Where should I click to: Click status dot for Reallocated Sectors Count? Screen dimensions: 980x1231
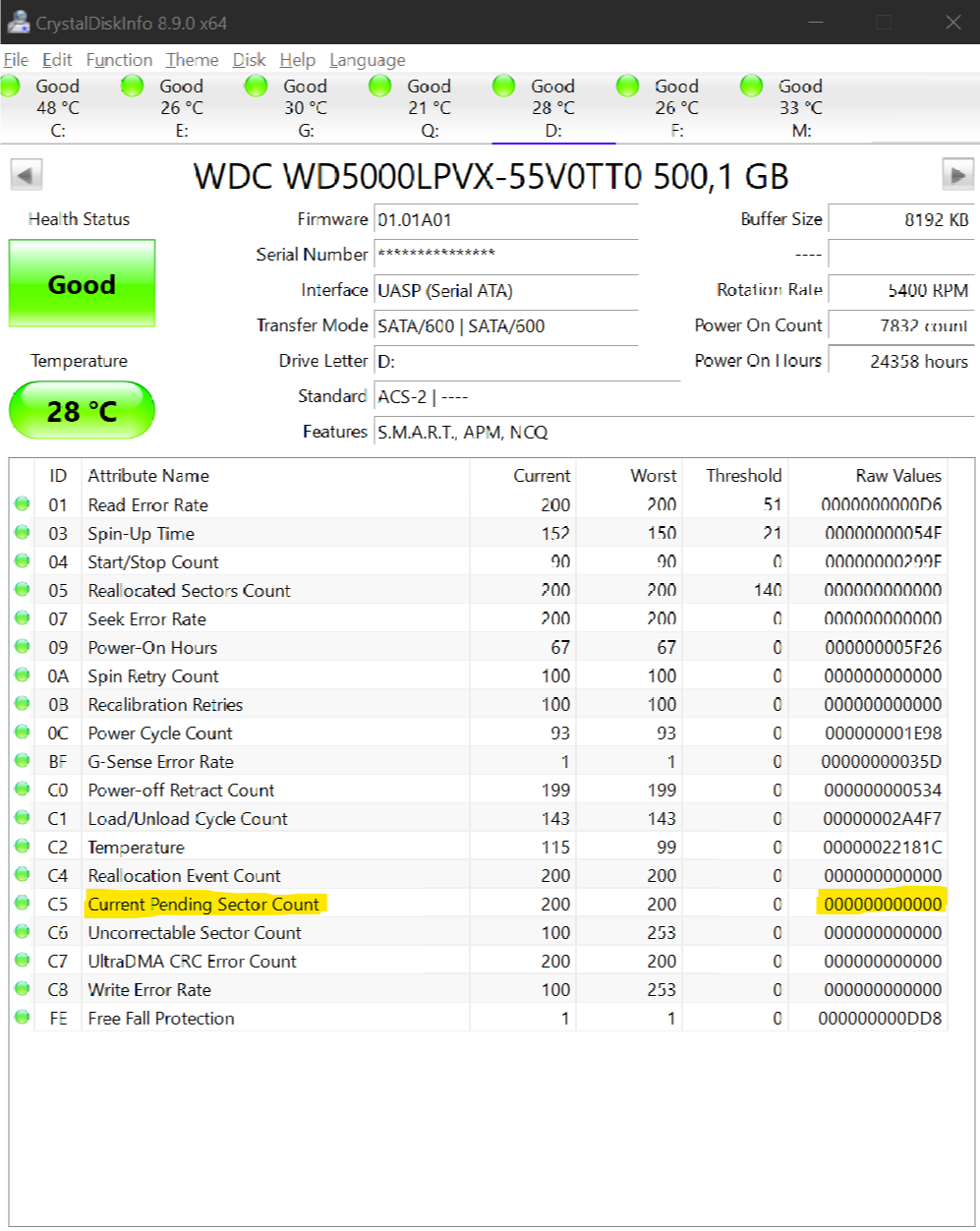pyautogui.click(x=23, y=589)
